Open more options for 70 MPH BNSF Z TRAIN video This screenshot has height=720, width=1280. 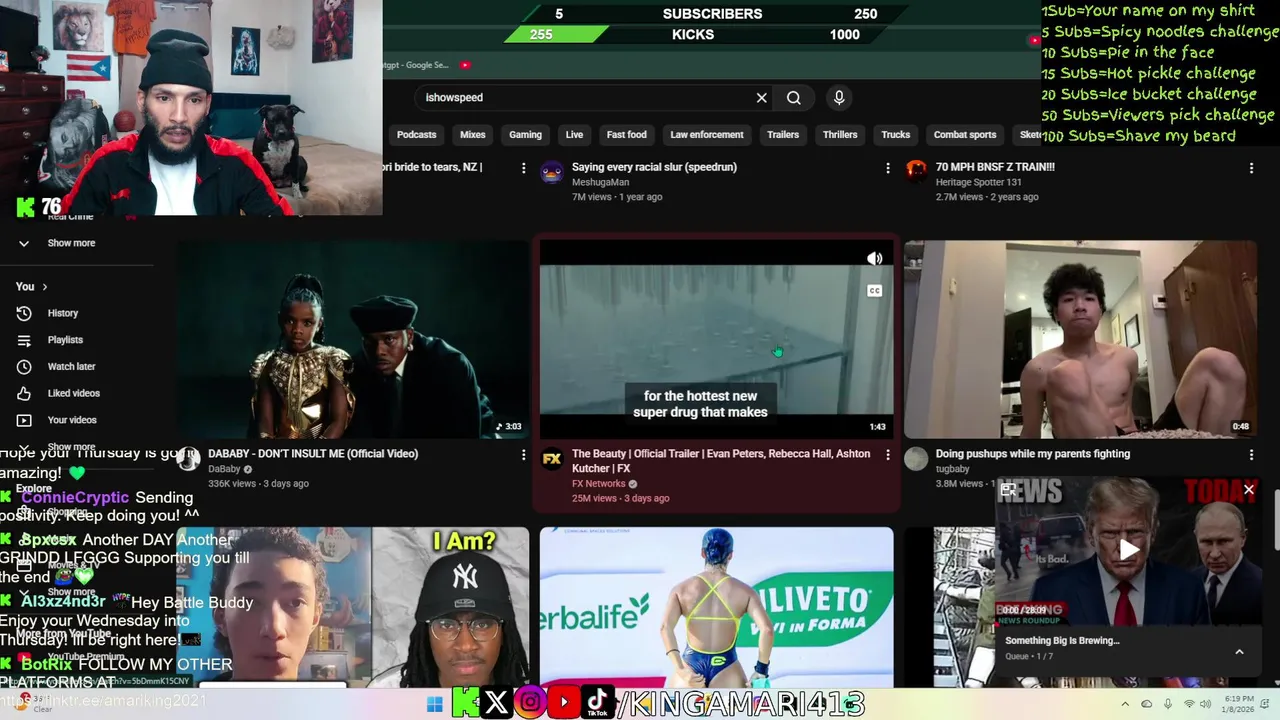point(1251,169)
